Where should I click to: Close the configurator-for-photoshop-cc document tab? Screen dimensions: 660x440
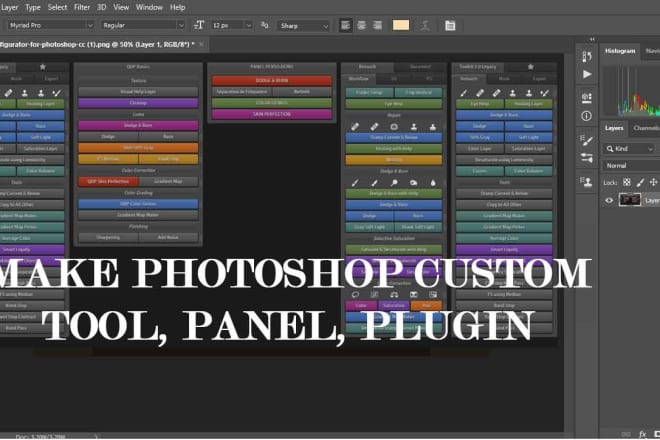201,44
